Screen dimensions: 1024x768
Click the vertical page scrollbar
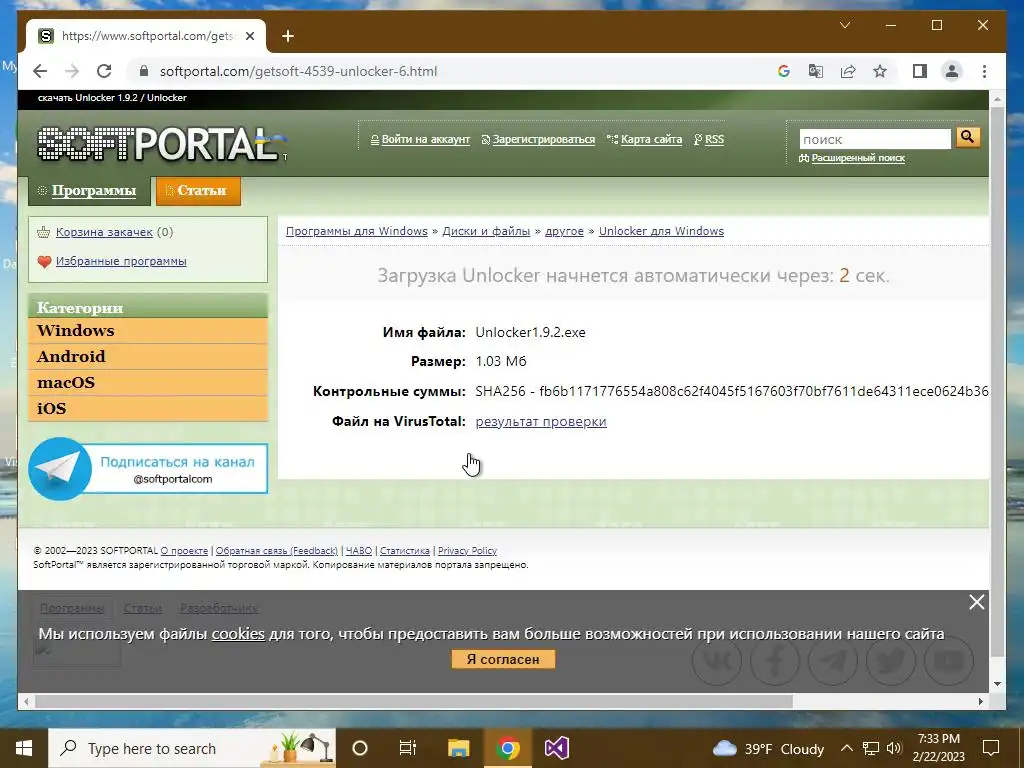click(997, 382)
